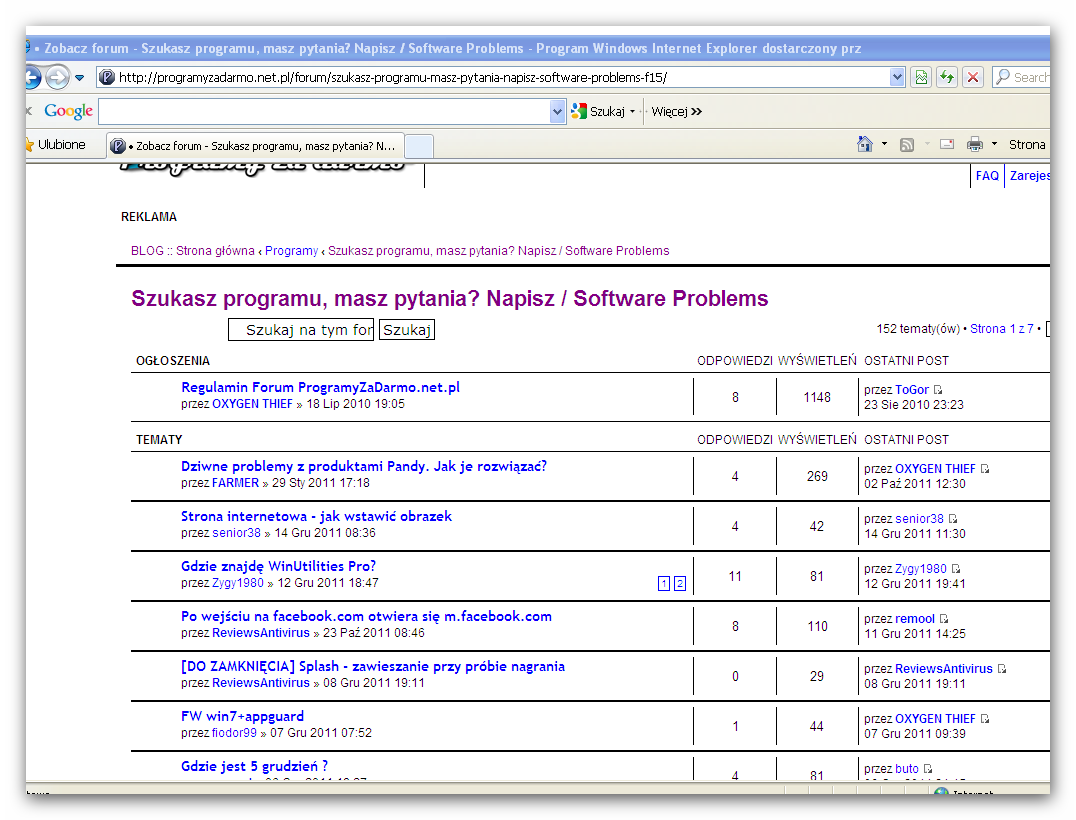This screenshot has width=1076, height=820.
Task: Open the Dziwne problemy z produktami Pandy topic
Action: pos(364,466)
